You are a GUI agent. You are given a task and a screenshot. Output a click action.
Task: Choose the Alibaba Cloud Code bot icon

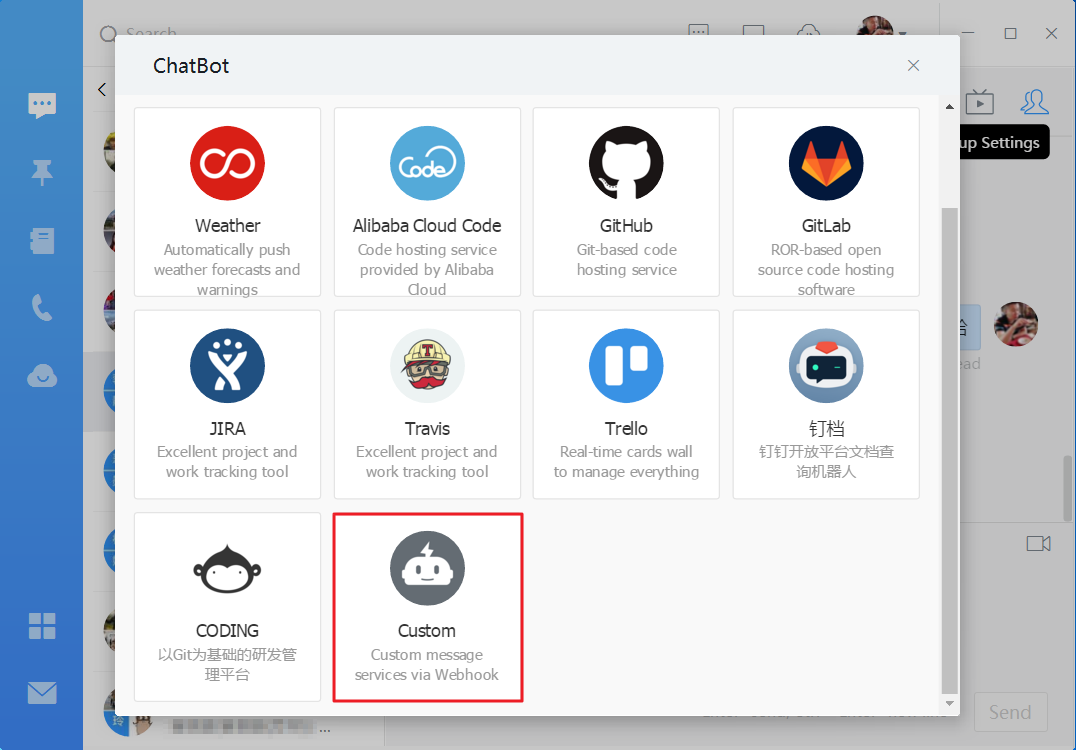click(427, 163)
